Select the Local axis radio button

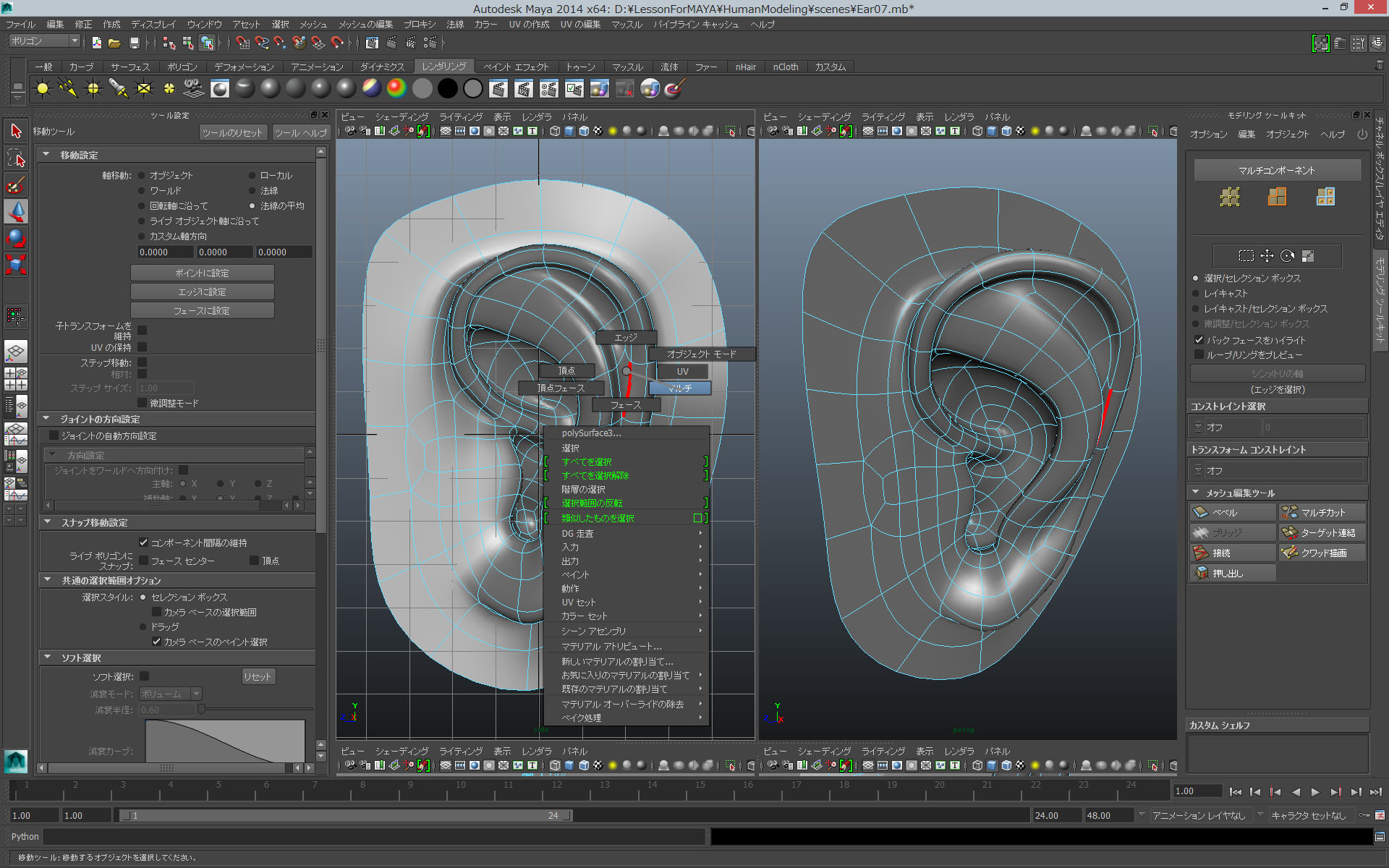pyautogui.click(x=252, y=175)
